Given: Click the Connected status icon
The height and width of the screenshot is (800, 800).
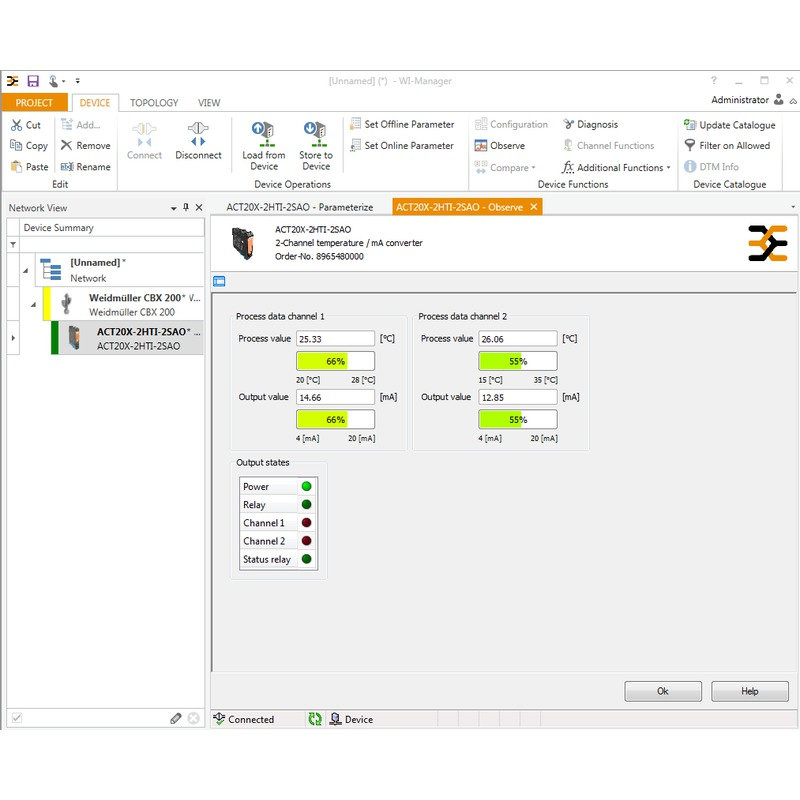Looking at the screenshot, I should [219, 719].
